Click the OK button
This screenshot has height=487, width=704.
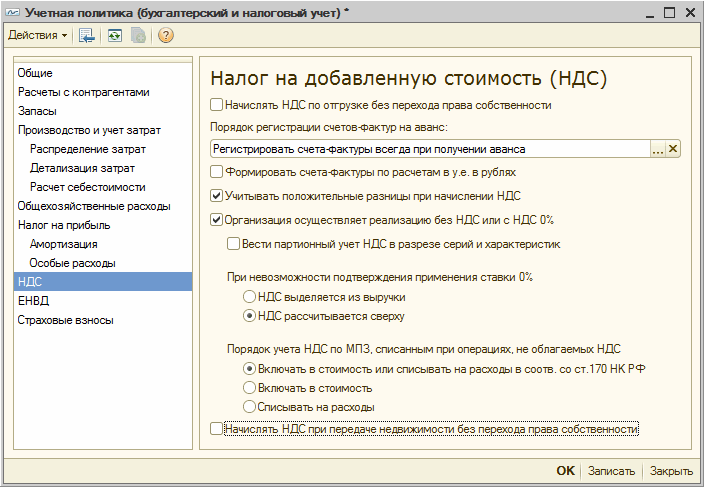[565, 470]
